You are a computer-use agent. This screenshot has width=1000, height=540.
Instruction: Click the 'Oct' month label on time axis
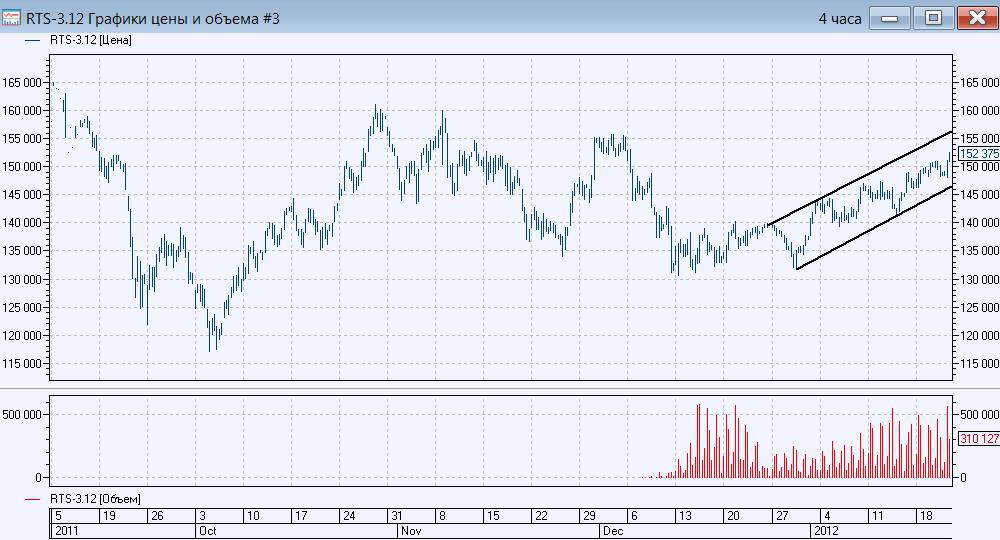pos(208,530)
